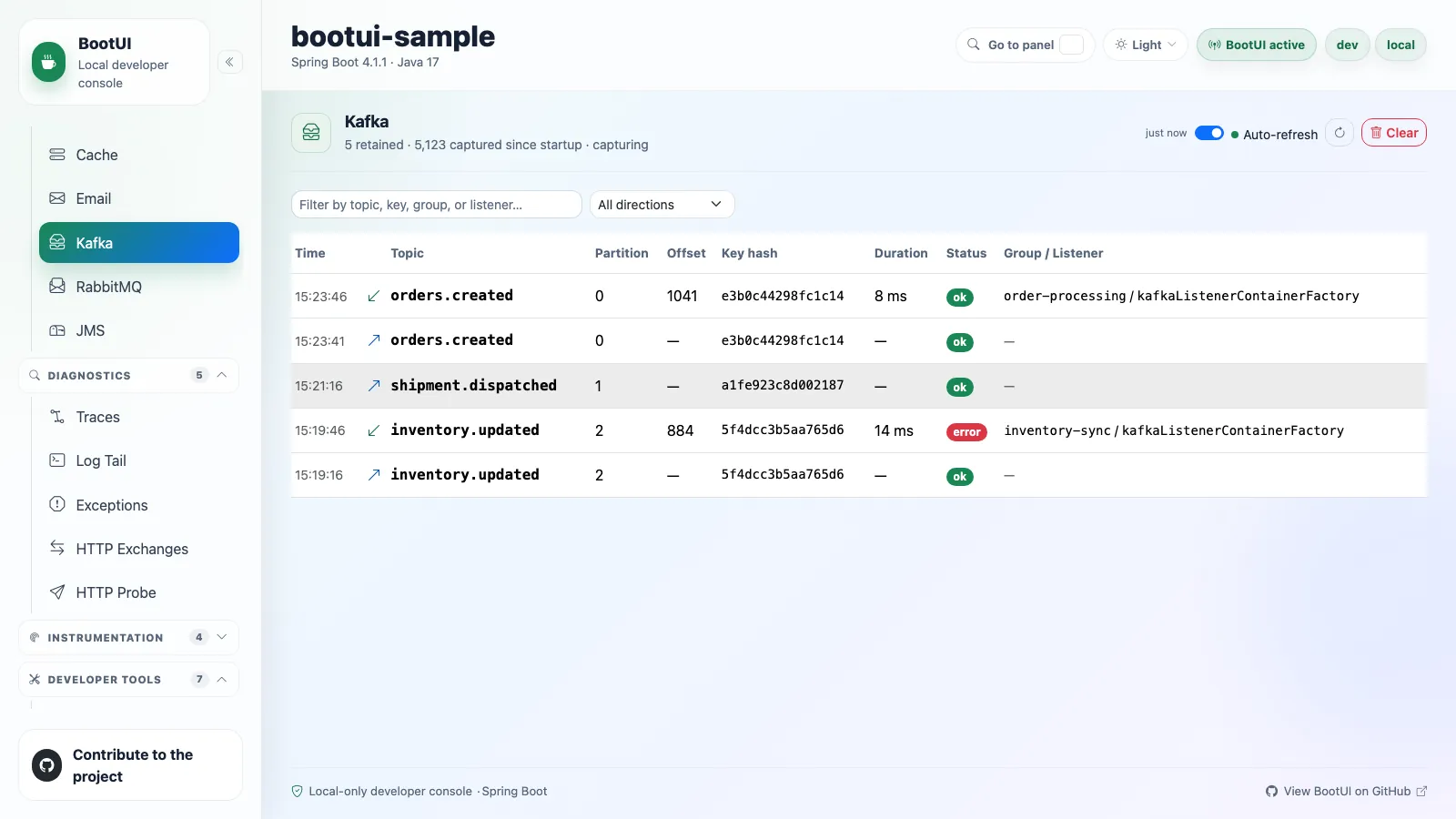Viewport: 1456px width, 819px height.
Task: Open the RabbitMQ panel
Action: [139, 287]
